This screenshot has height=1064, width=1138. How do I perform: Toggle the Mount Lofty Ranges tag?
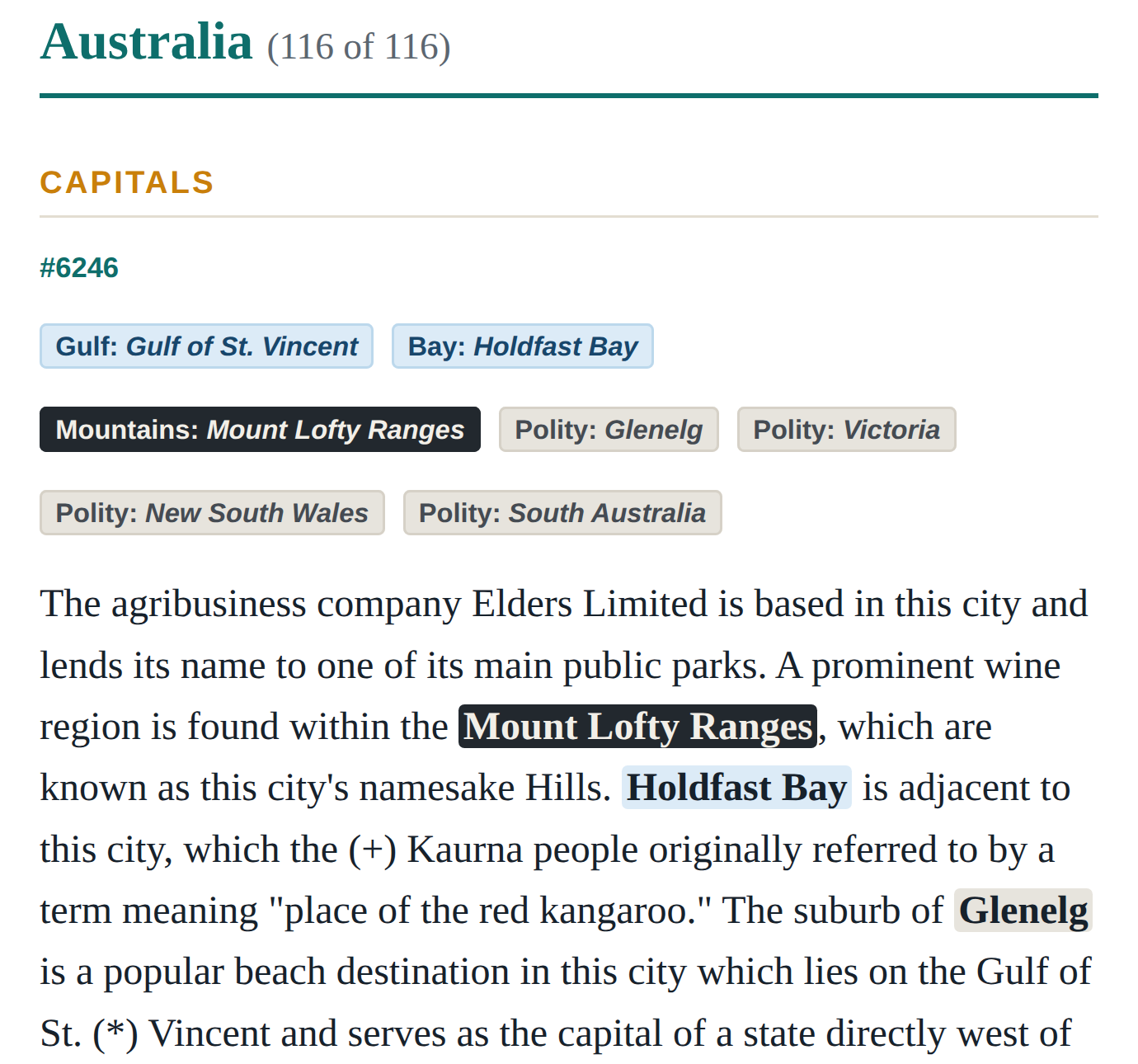click(260, 430)
